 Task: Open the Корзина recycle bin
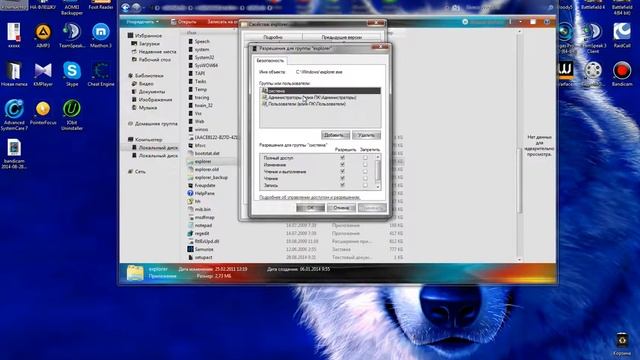click(x=622, y=344)
